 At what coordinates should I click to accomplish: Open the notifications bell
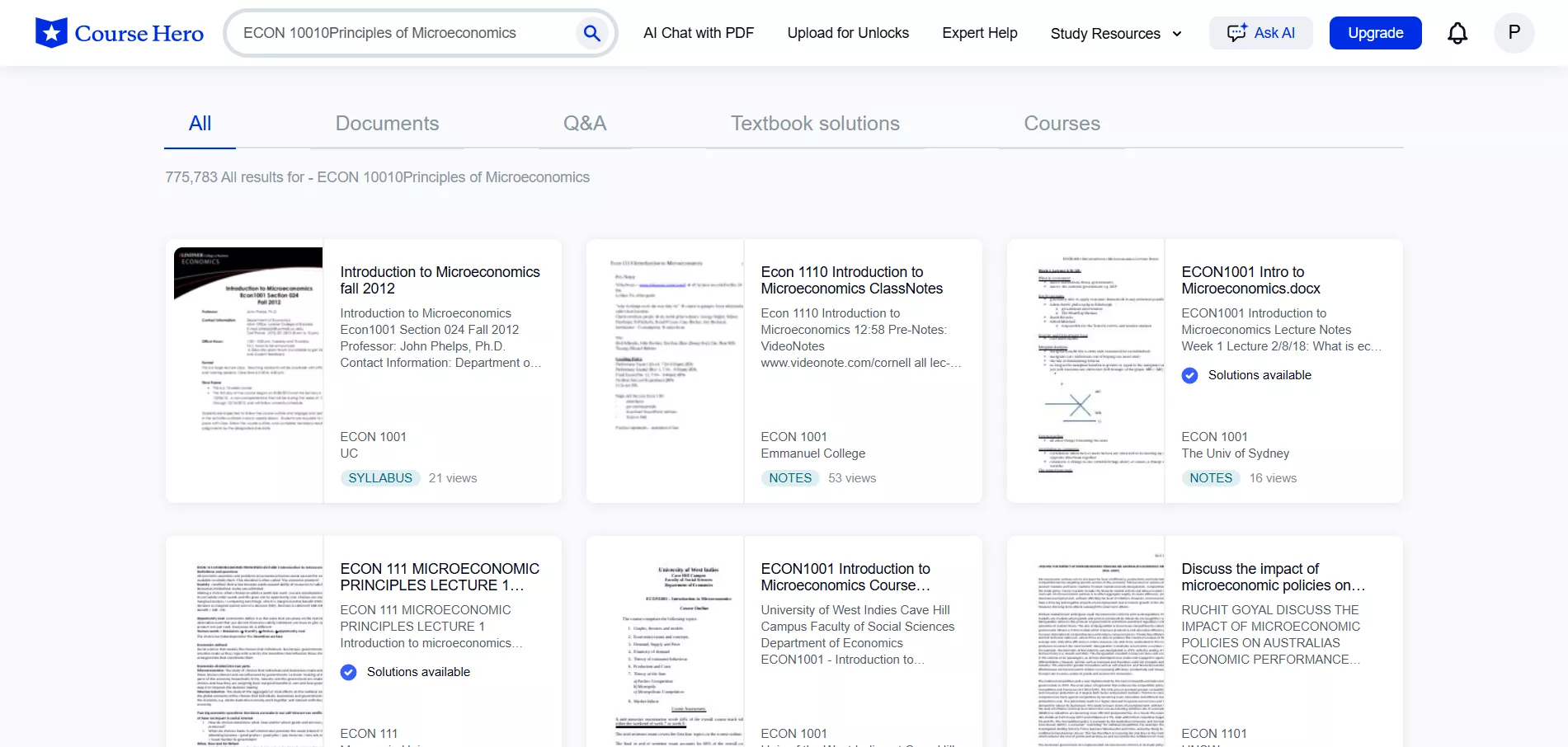(x=1457, y=33)
